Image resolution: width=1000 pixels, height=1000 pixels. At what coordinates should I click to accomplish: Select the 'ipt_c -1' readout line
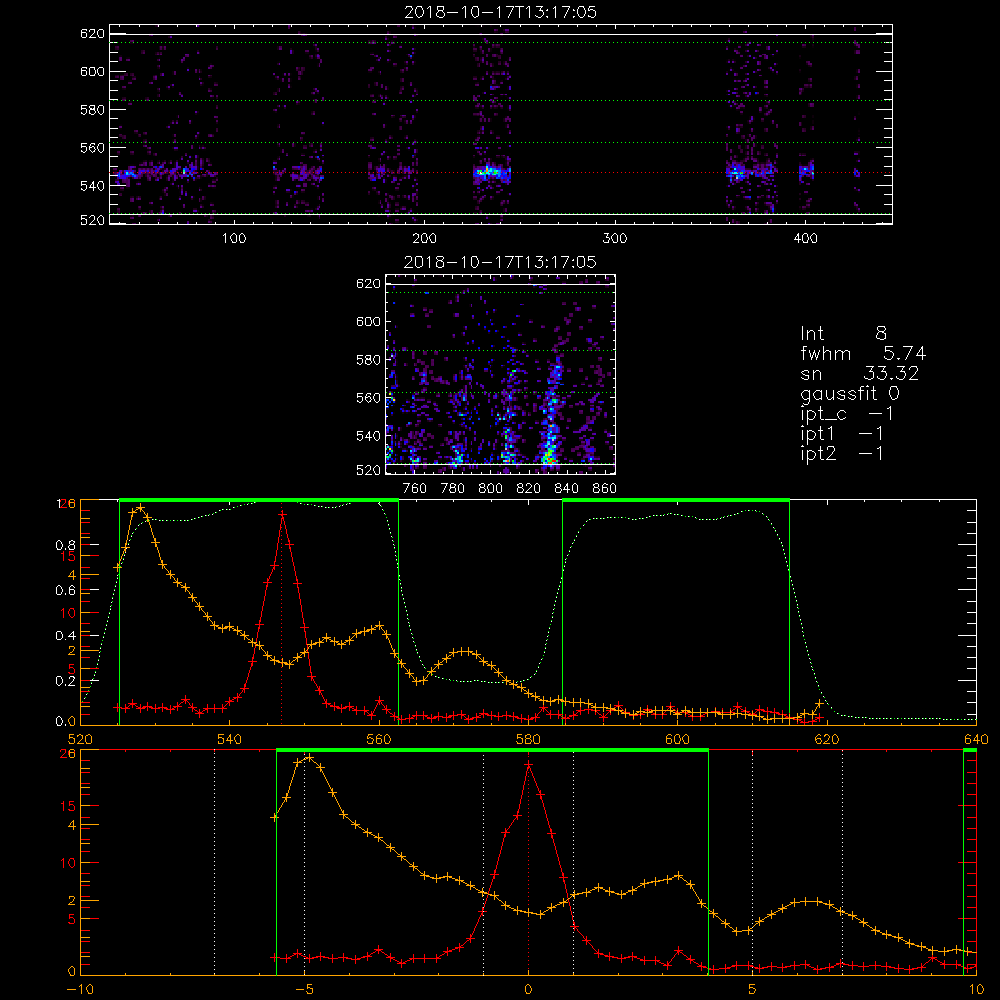pos(847,414)
